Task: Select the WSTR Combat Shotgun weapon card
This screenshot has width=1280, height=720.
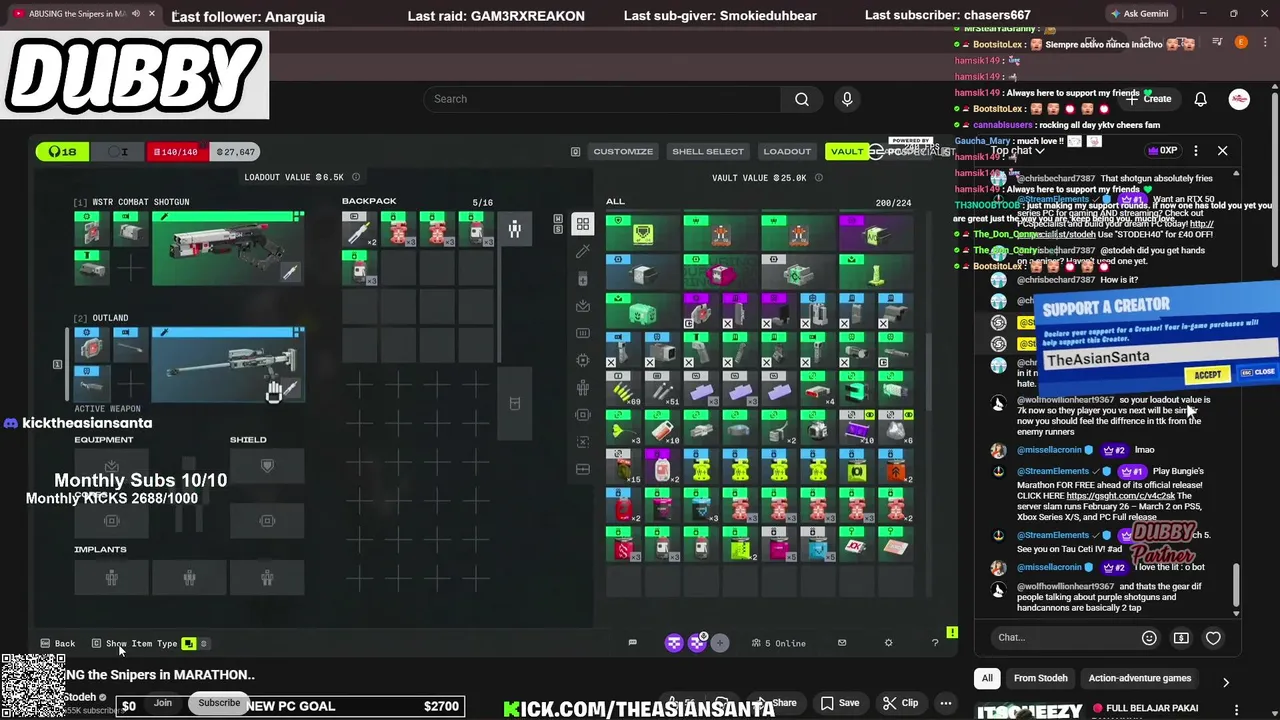Action: (228, 248)
